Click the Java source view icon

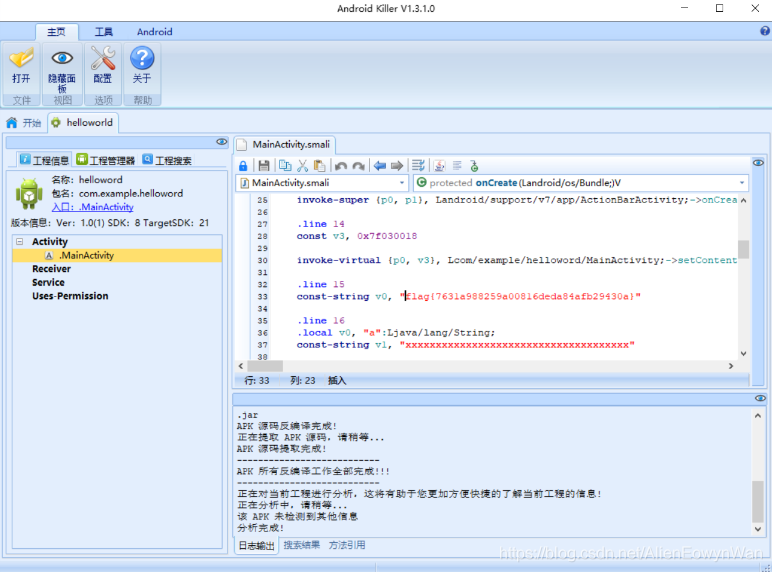click(x=439, y=166)
